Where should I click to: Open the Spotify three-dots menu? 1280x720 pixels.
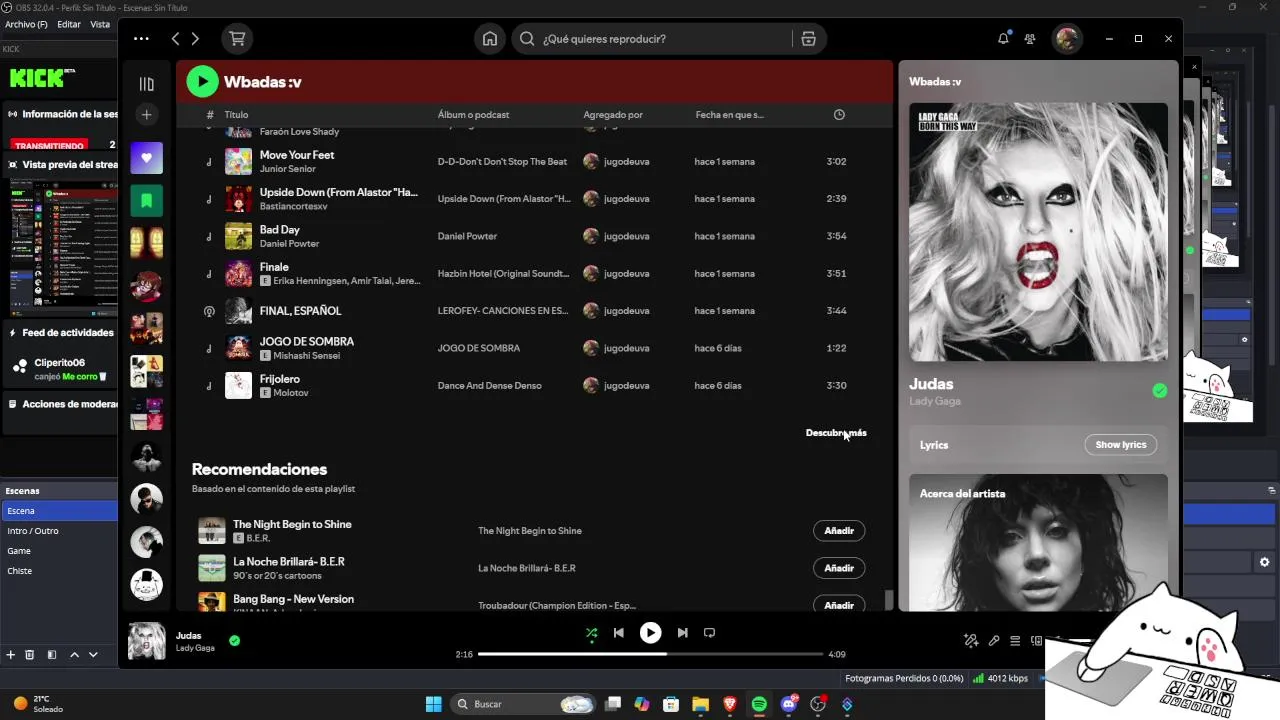click(141, 39)
